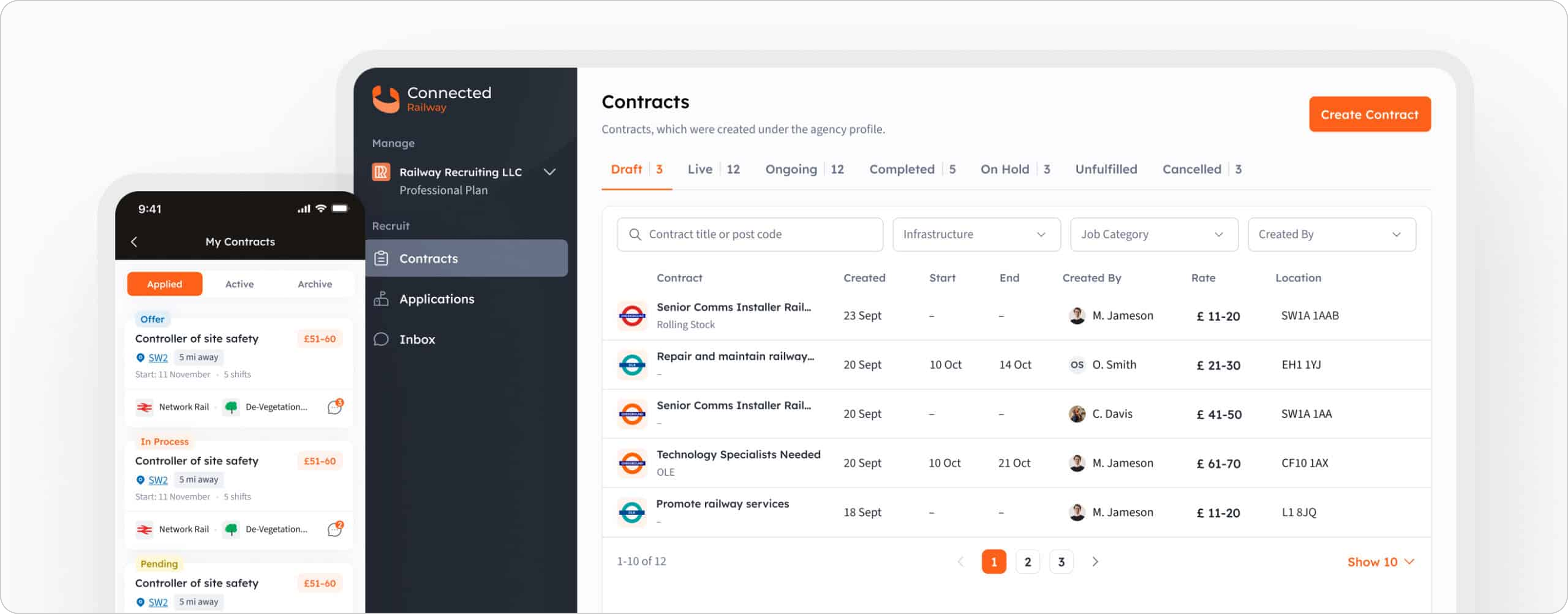
Task: Click the search magnifier icon
Action: [x=635, y=234]
